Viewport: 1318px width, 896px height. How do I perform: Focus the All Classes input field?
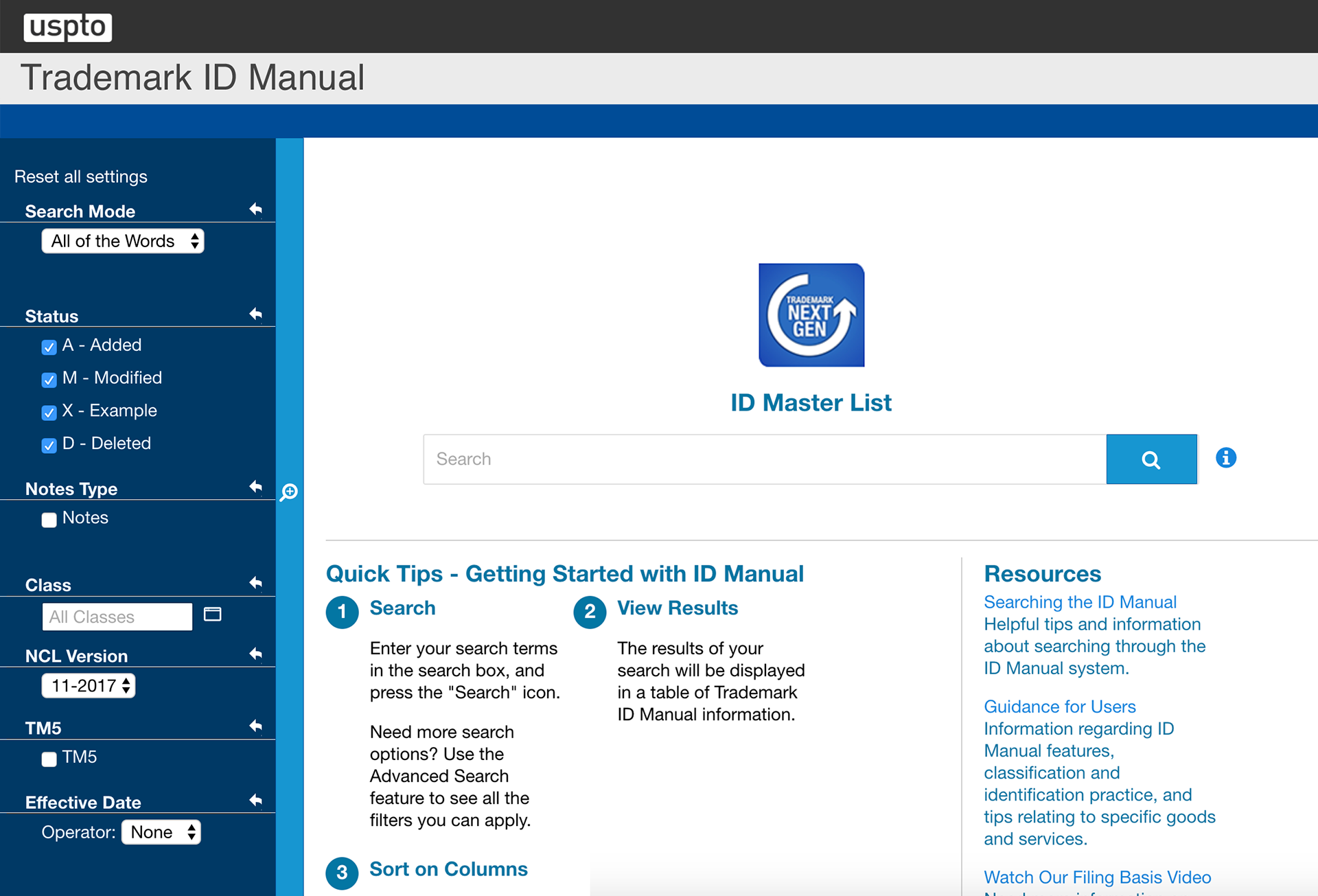[x=117, y=617]
